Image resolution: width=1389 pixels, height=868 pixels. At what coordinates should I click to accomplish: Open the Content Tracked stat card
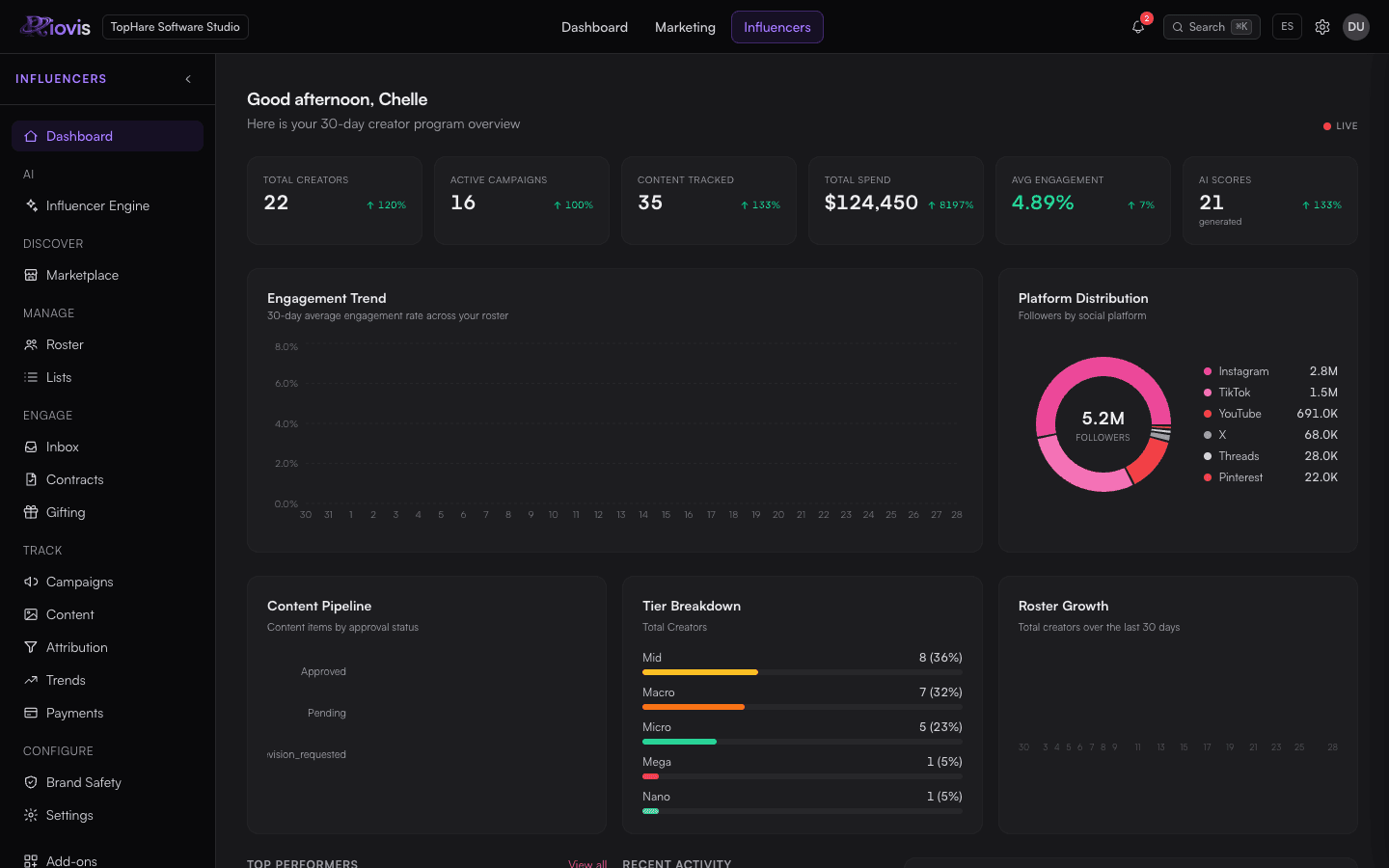(709, 201)
